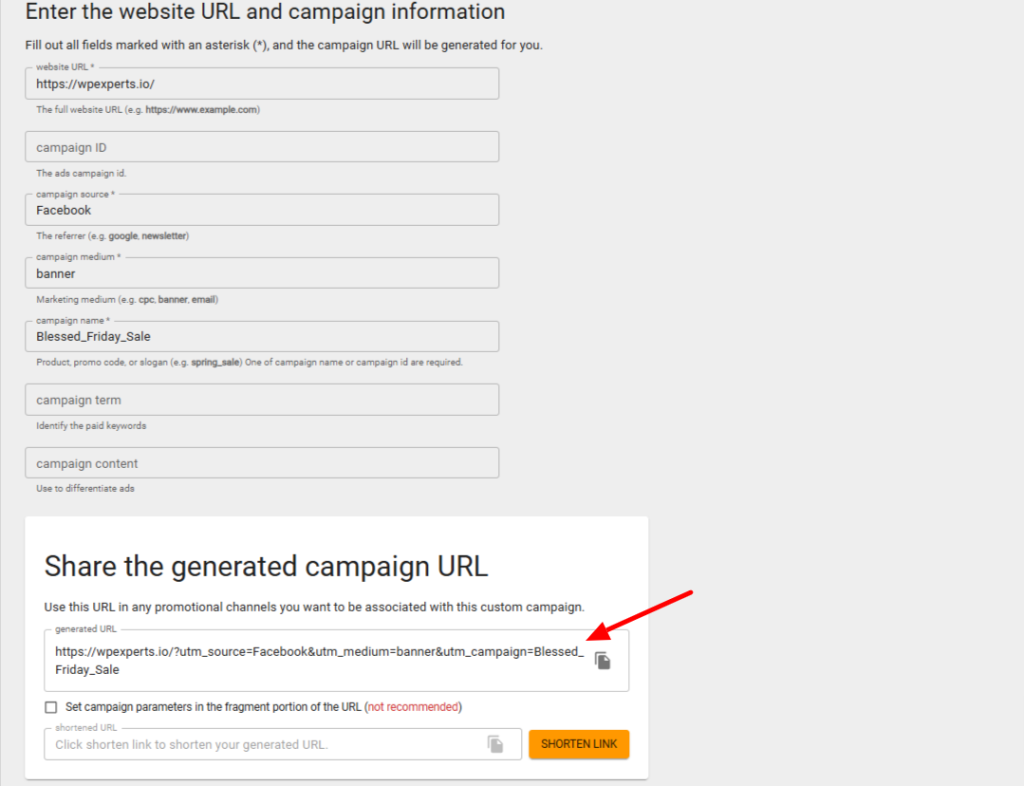The height and width of the screenshot is (786, 1024).
Task: Select the campaign source field showing Facebook
Action: [x=260, y=210]
